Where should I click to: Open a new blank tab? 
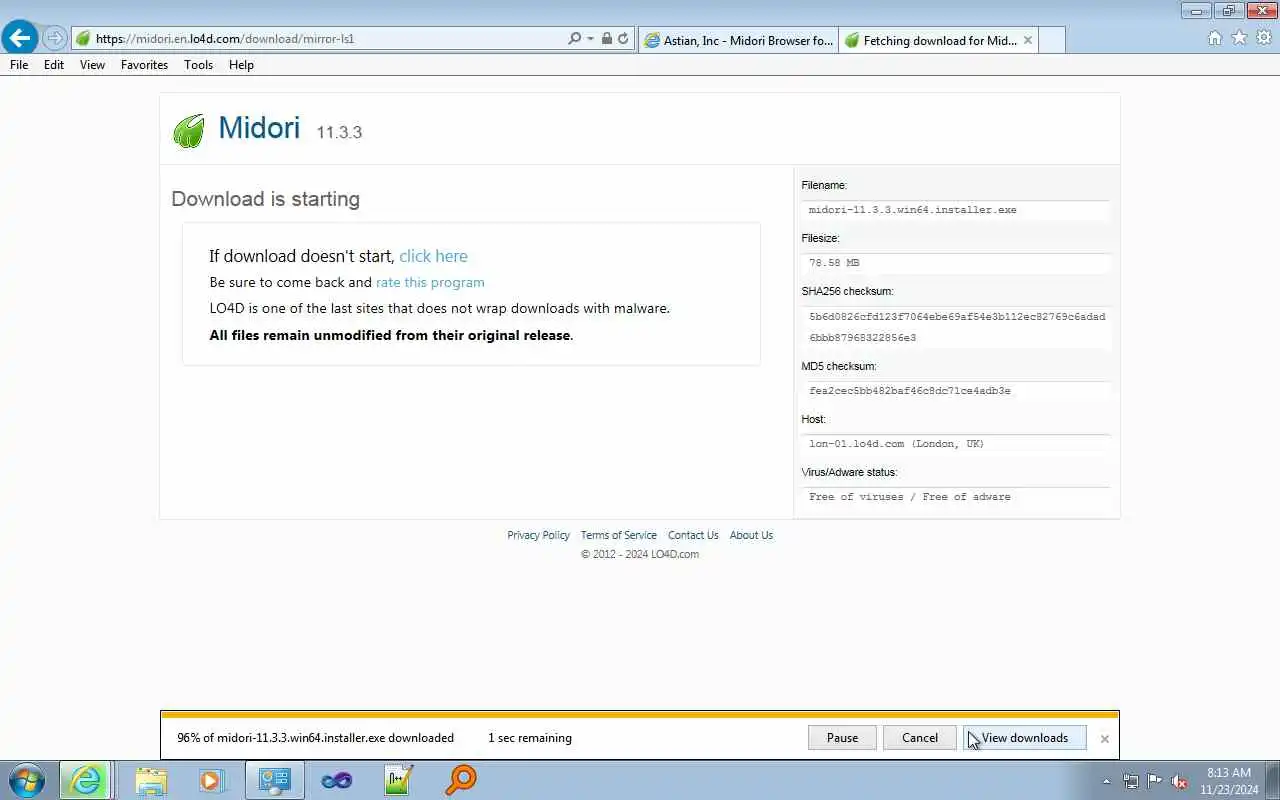click(x=1052, y=40)
